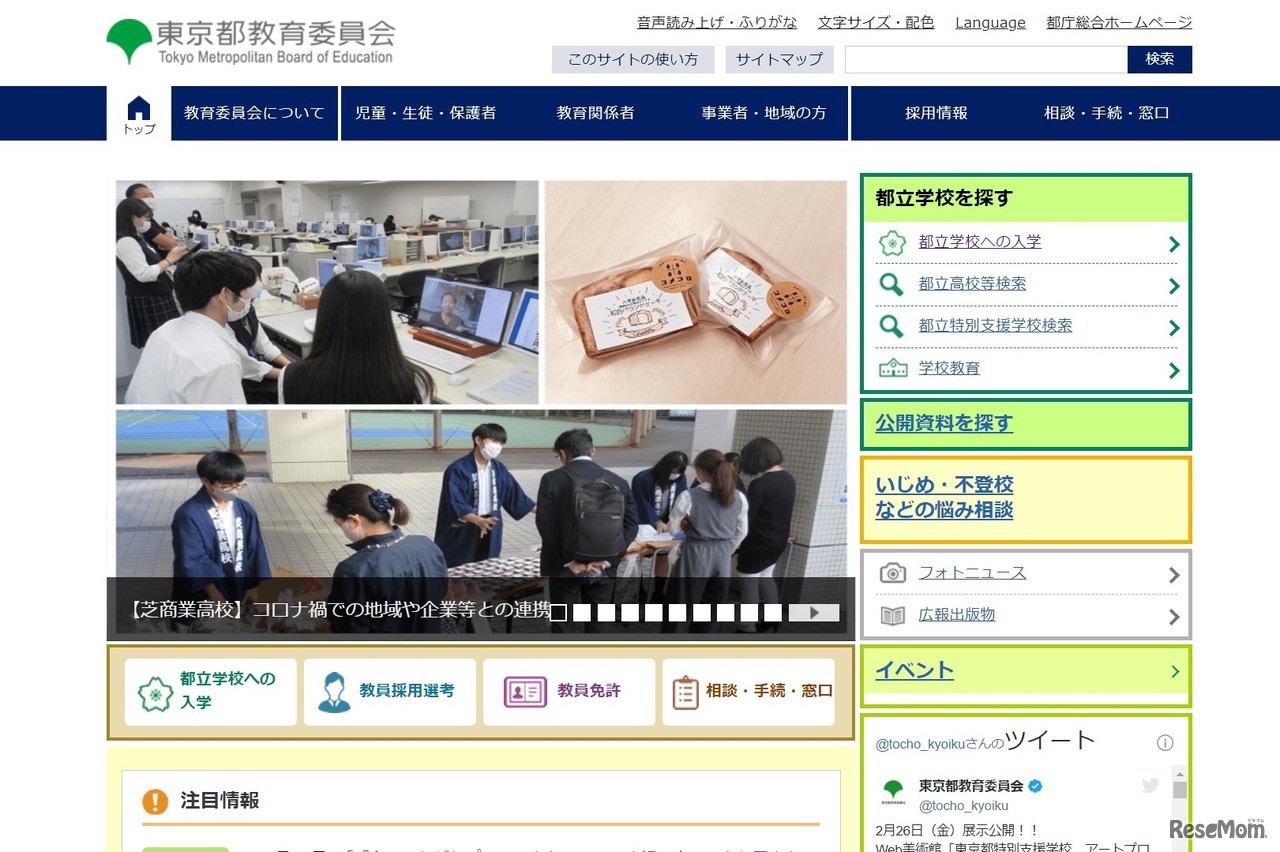Viewport: 1280px width, 852px height.
Task: Click the magnifier icon next to 都立高校等検索
Action: pos(894,283)
